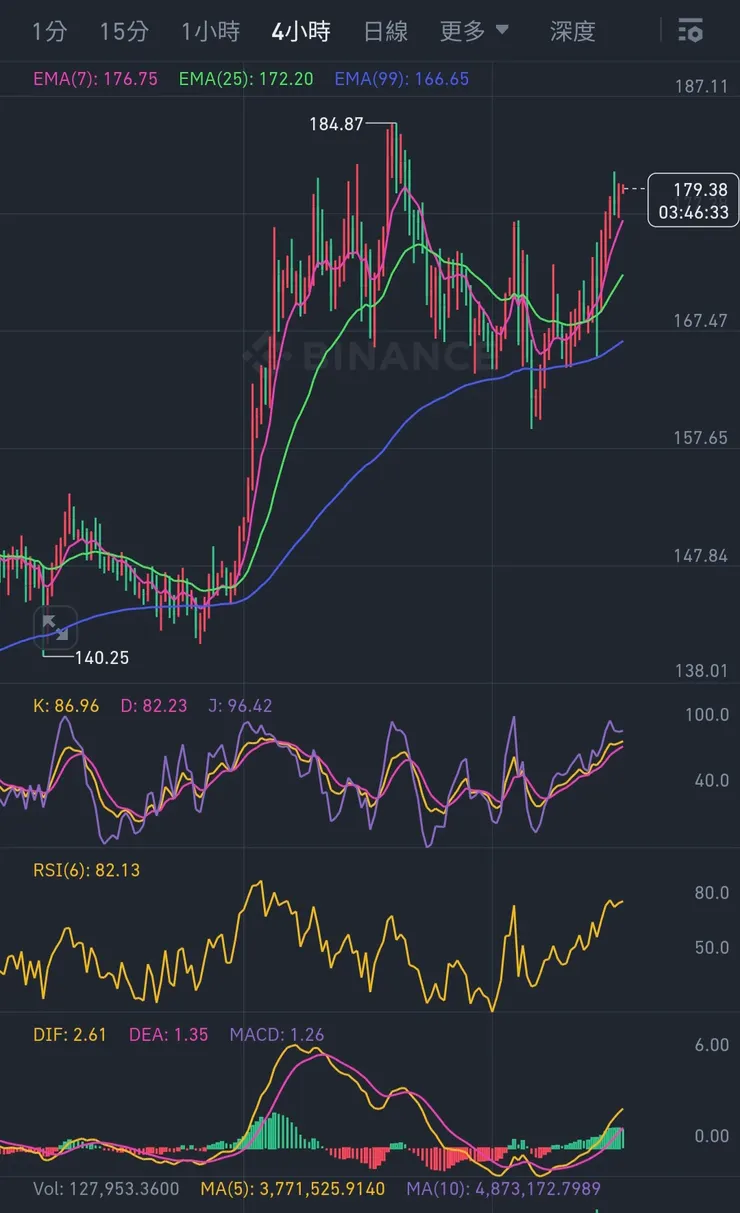Click the current price tag 179.38

[x=693, y=200]
